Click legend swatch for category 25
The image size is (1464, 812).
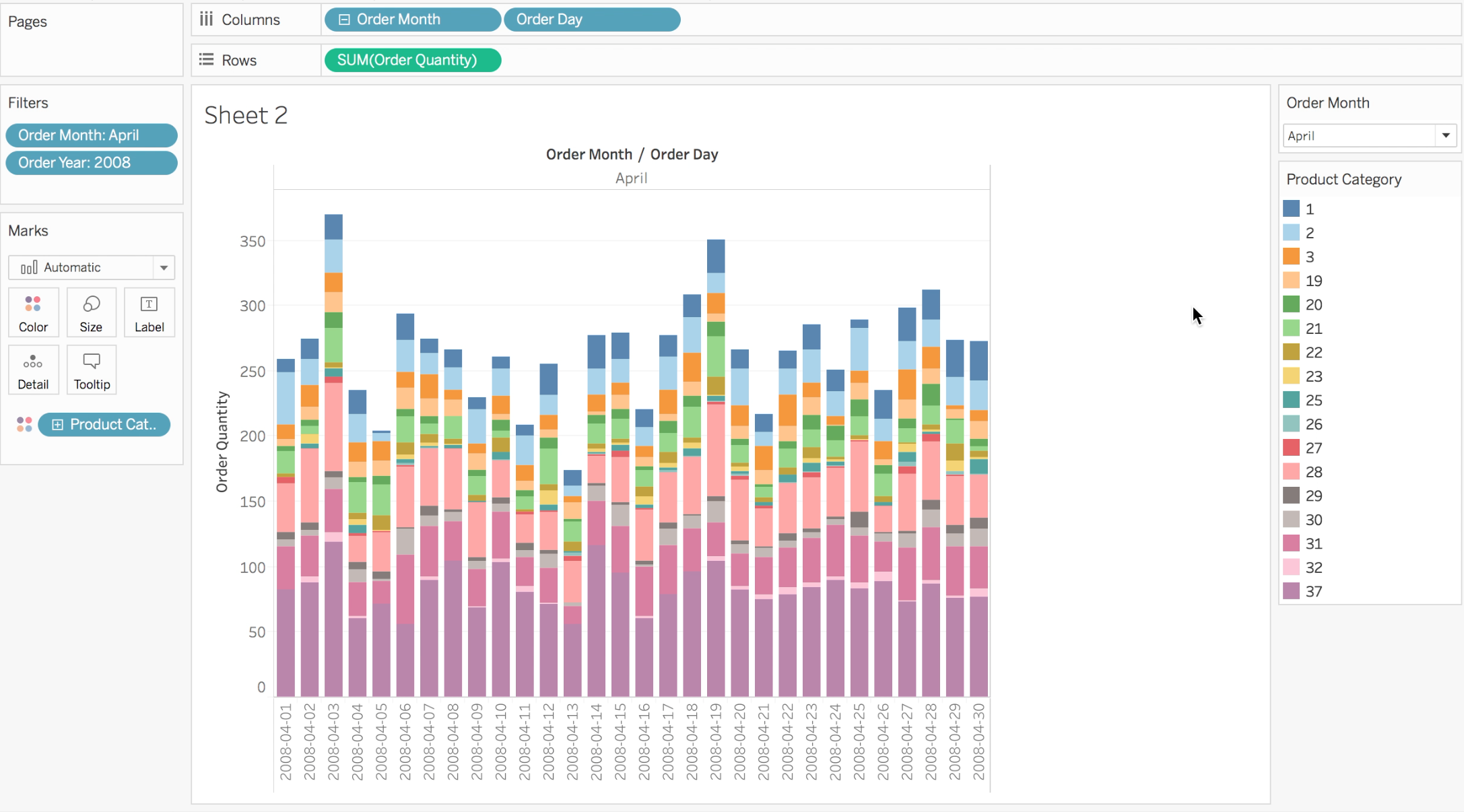(1291, 400)
